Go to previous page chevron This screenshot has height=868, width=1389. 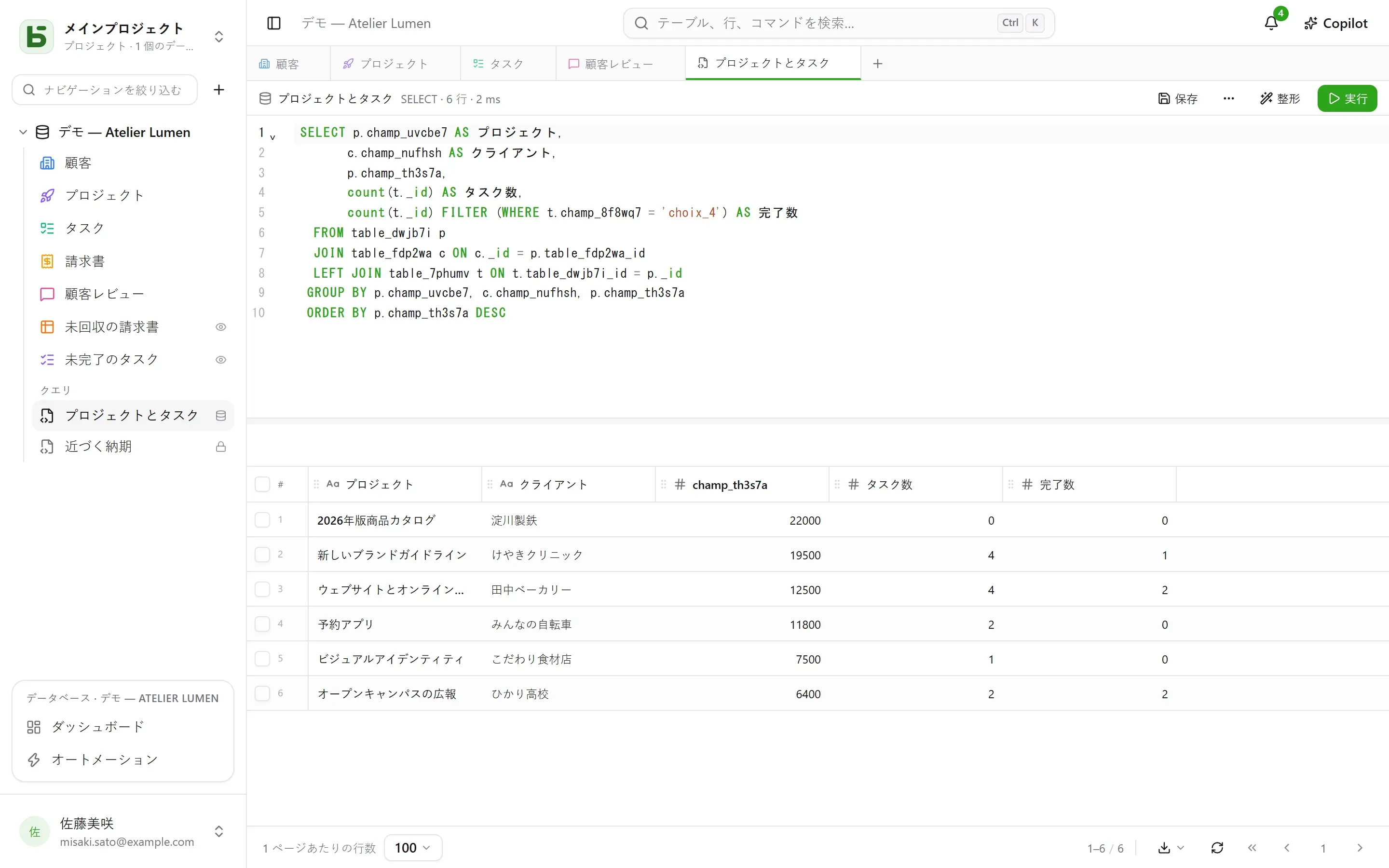pyautogui.click(x=1287, y=848)
